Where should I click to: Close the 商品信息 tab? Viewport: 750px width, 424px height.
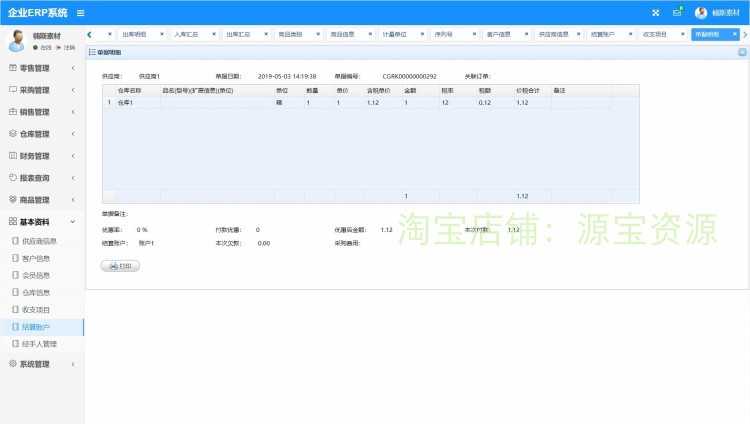(x=370, y=34)
